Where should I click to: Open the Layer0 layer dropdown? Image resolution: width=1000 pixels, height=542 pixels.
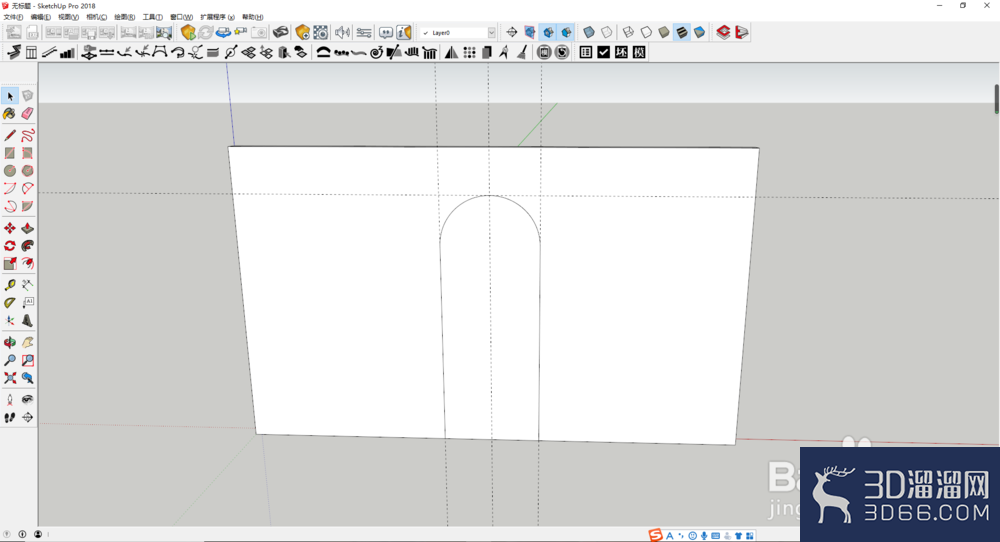tap(457, 33)
